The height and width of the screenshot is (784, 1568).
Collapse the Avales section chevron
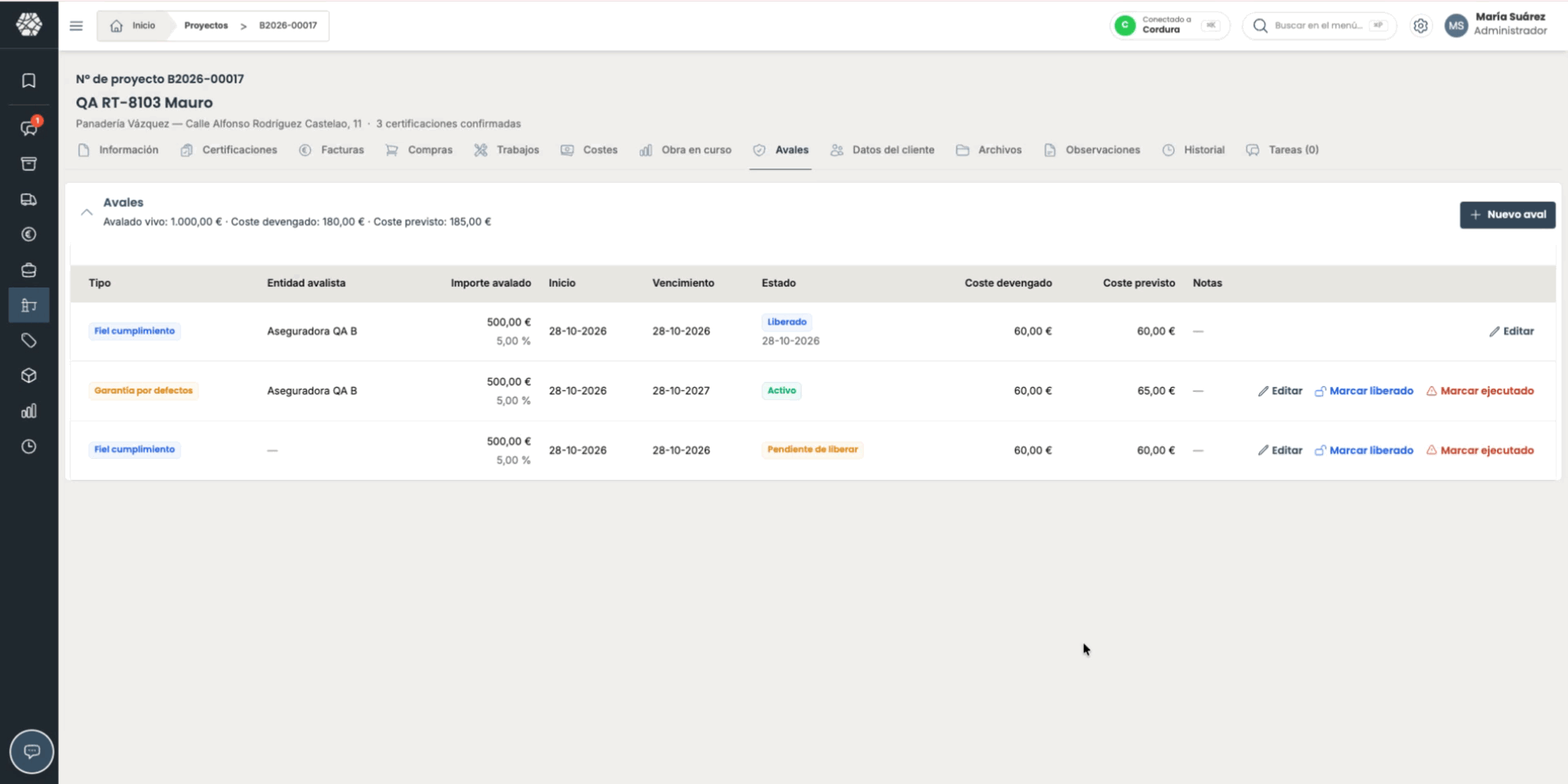coord(87,212)
